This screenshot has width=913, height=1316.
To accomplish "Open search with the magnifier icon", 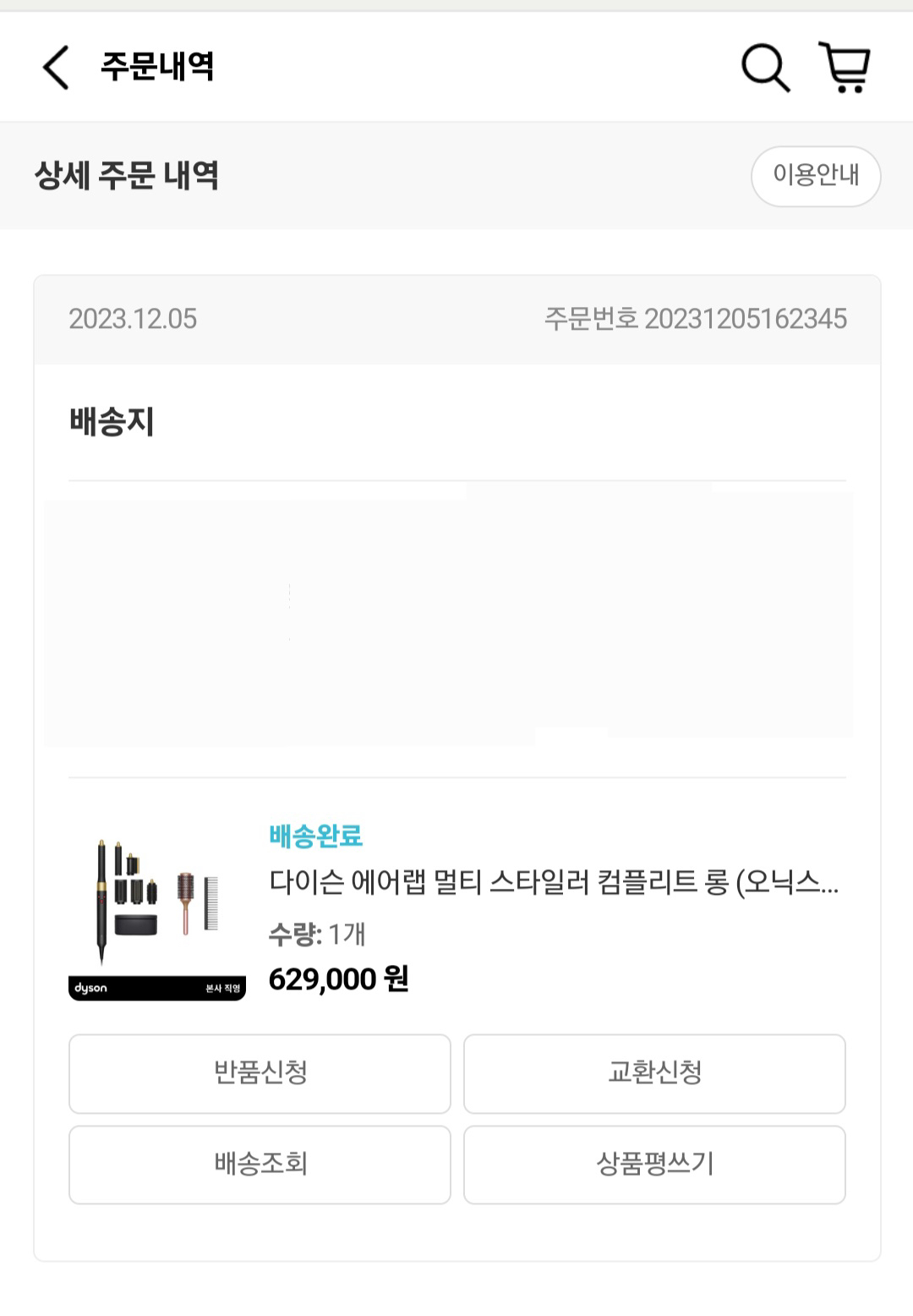I will click(765, 68).
